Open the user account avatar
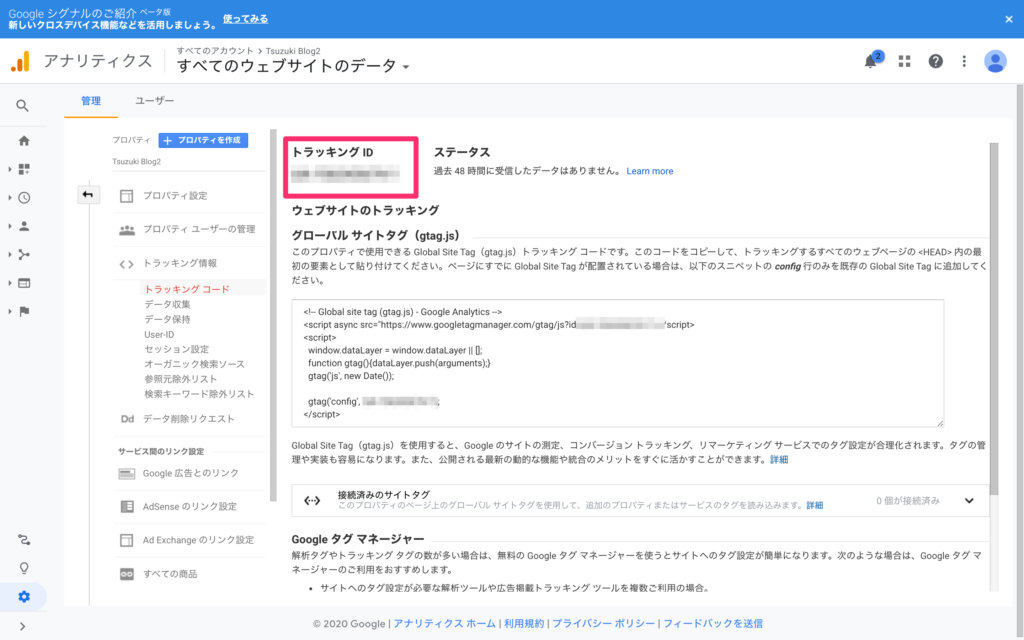 coord(995,61)
